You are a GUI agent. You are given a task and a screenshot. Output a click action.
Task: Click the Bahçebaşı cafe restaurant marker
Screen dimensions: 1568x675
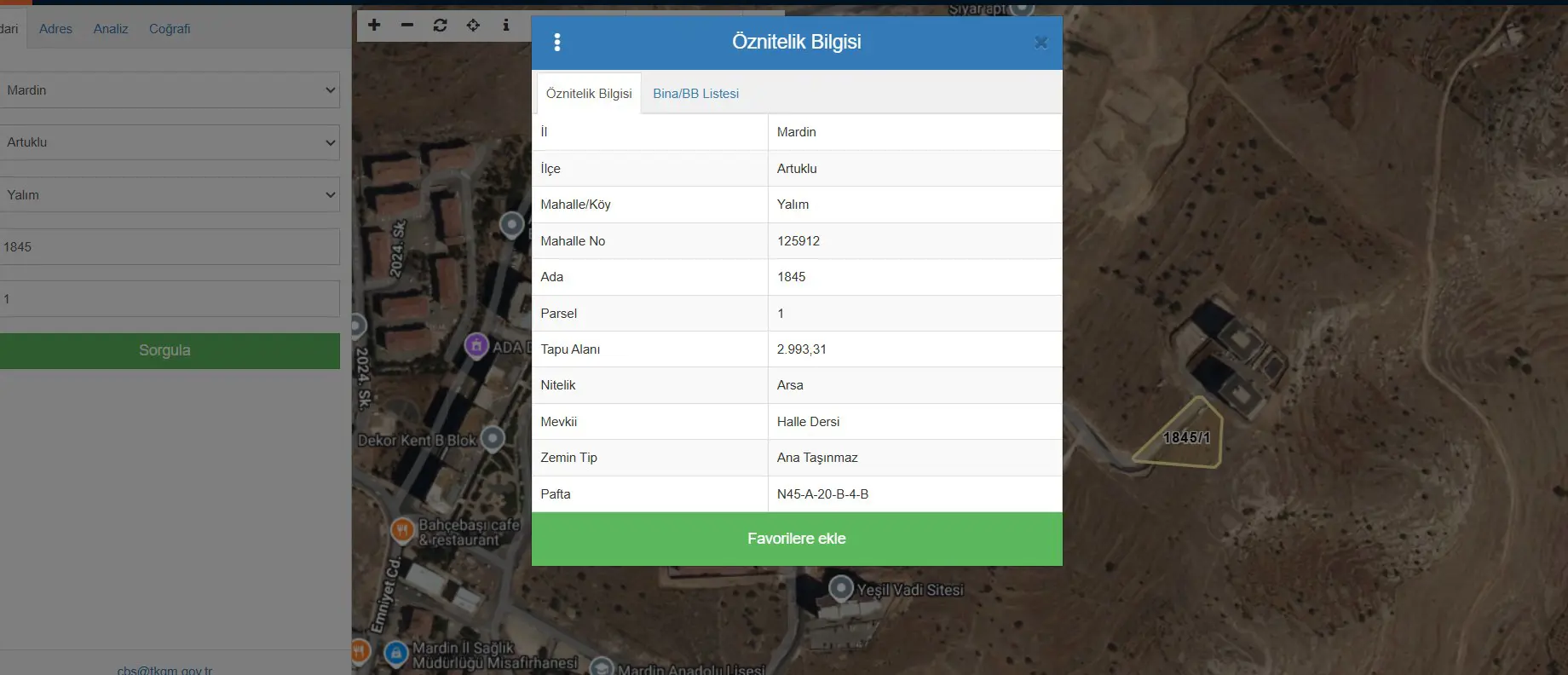coord(402,531)
